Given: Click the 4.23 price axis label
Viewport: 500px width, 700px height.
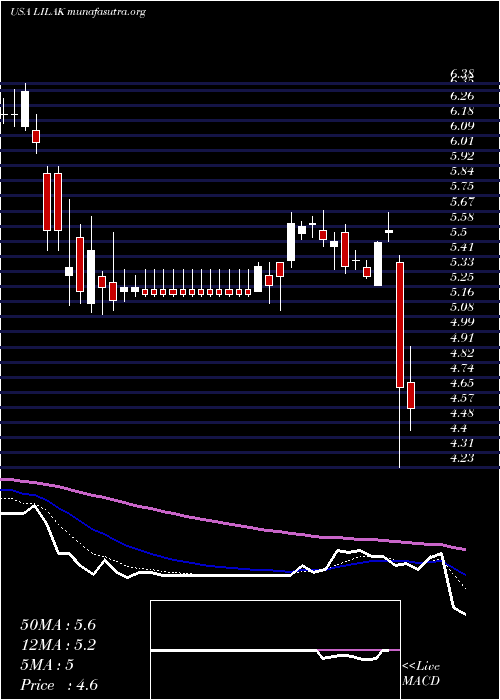Looking at the screenshot, I should click(462, 459).
